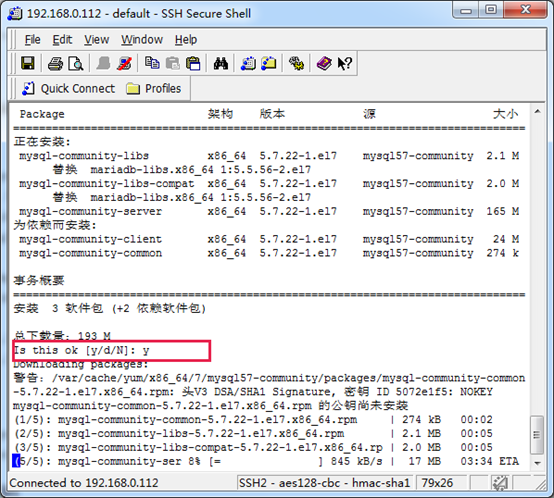Activate the What's This help pointer
This screenshot has width=554, height=498.
tap(344, 64)
